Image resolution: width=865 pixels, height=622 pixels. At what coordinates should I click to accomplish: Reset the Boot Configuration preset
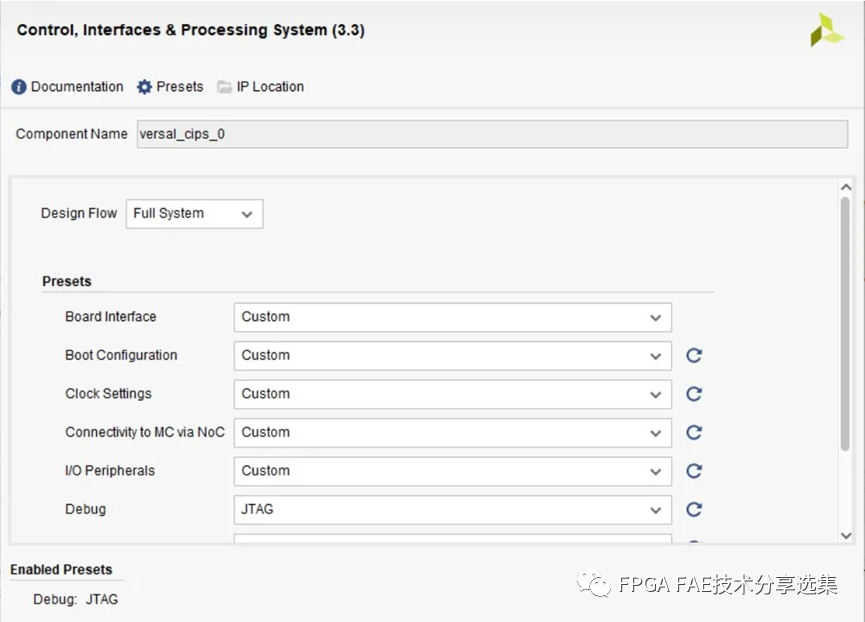pyautogui.click(x=694, y=355)
